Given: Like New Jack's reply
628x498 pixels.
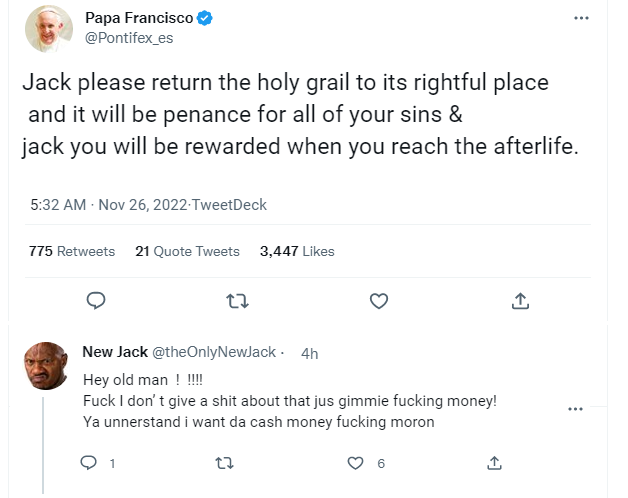Looking at the screenshot, I should [x=355, y=463].
